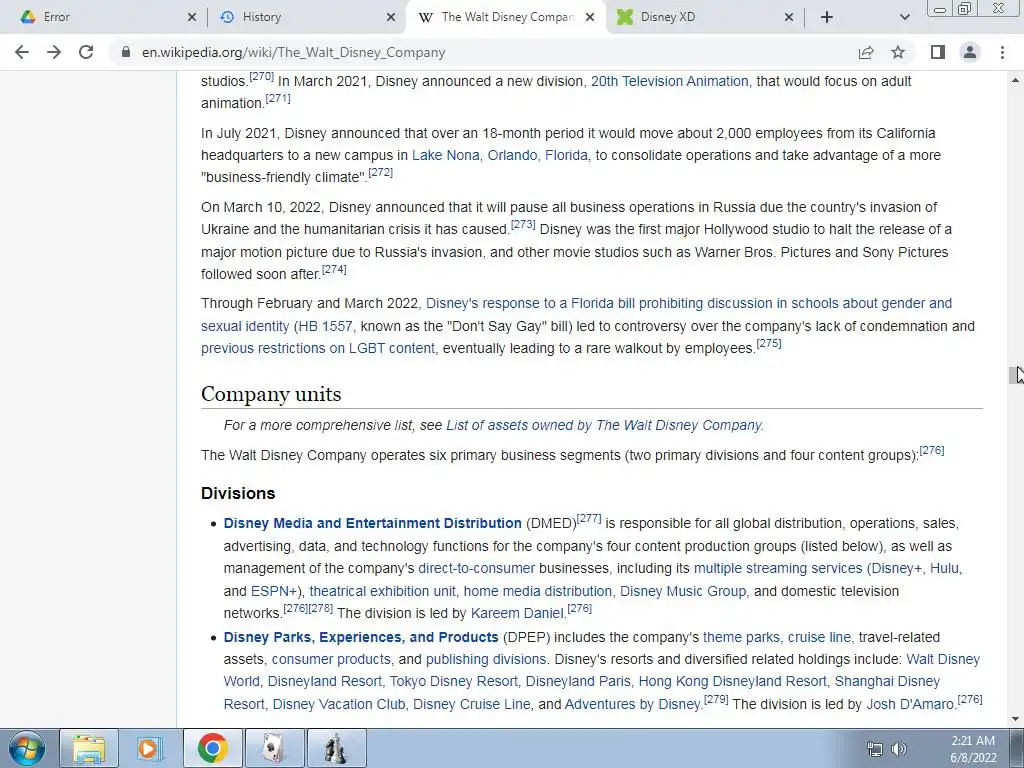Click the page scrollbar thumb
Viewport: 1024px width, 768px height.
pyautogui.click(x=1015, y=375)
